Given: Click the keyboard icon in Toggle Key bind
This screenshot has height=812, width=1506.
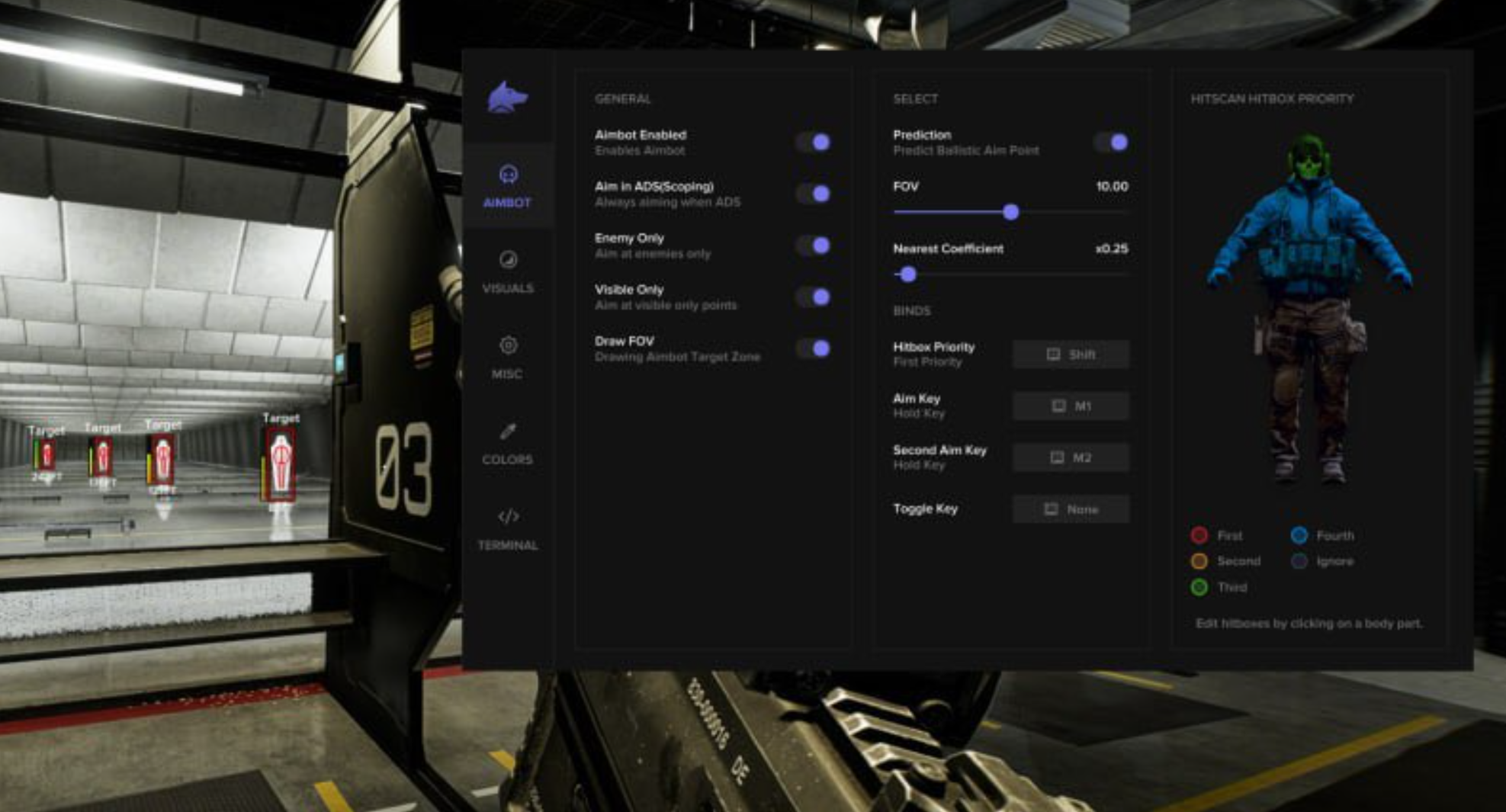Looking at the screenshot, I should coord(1051,509).
